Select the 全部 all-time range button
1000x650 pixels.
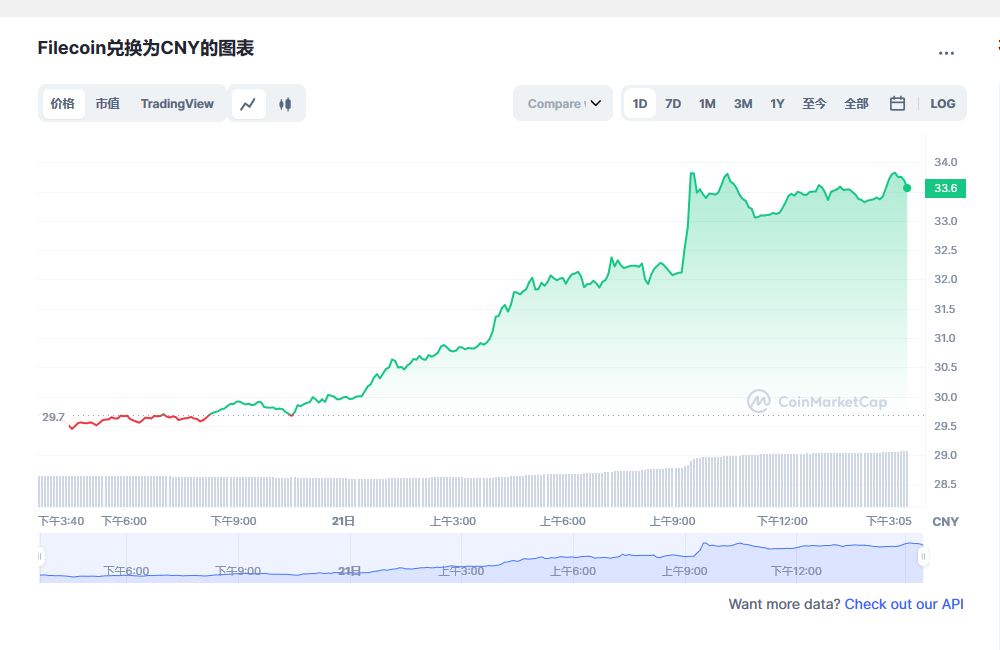click(x=856, y=104)
